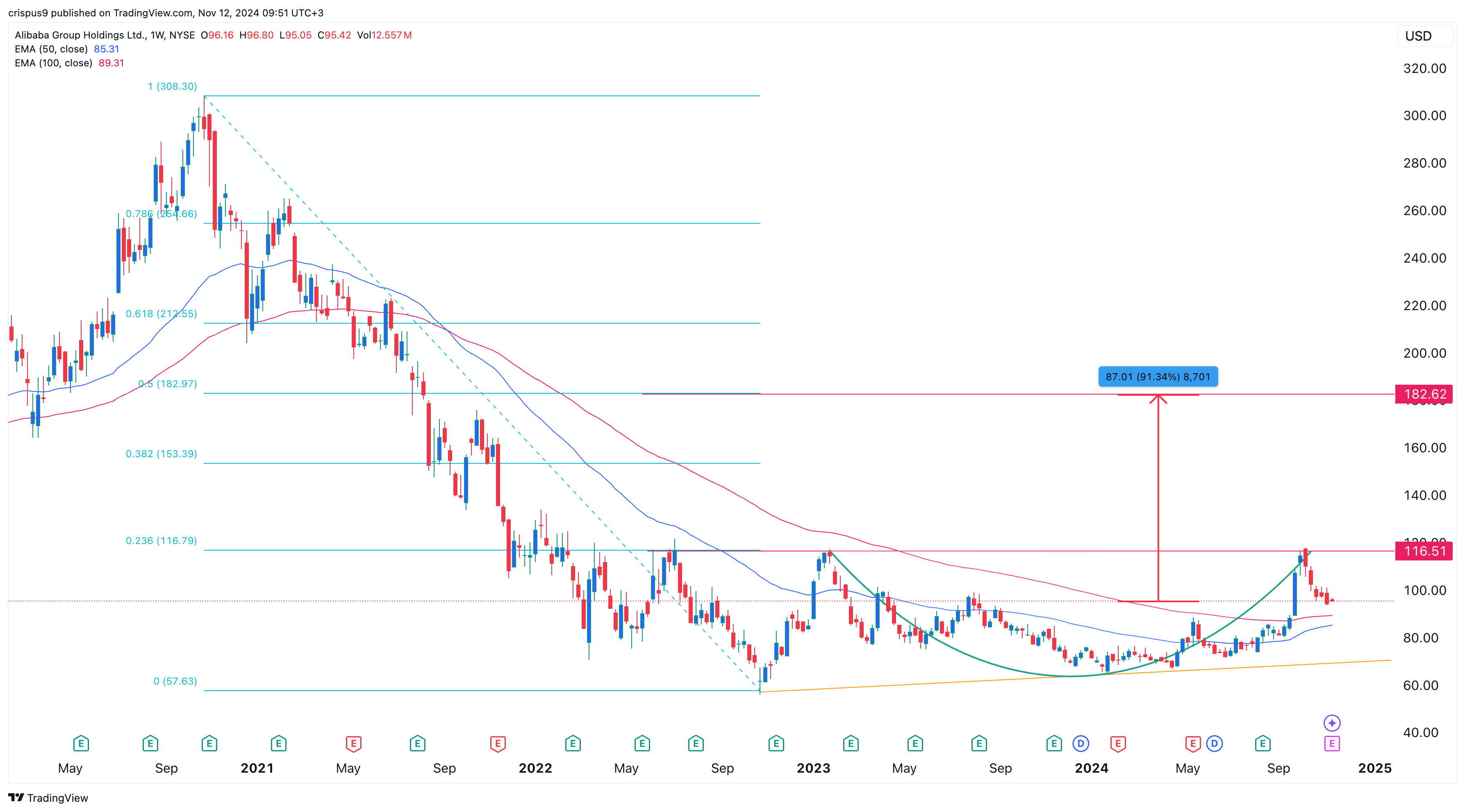Click the 116.51 price label on axis
Viewport: 1465px width, 812px height.
(x=1424, y=551)
